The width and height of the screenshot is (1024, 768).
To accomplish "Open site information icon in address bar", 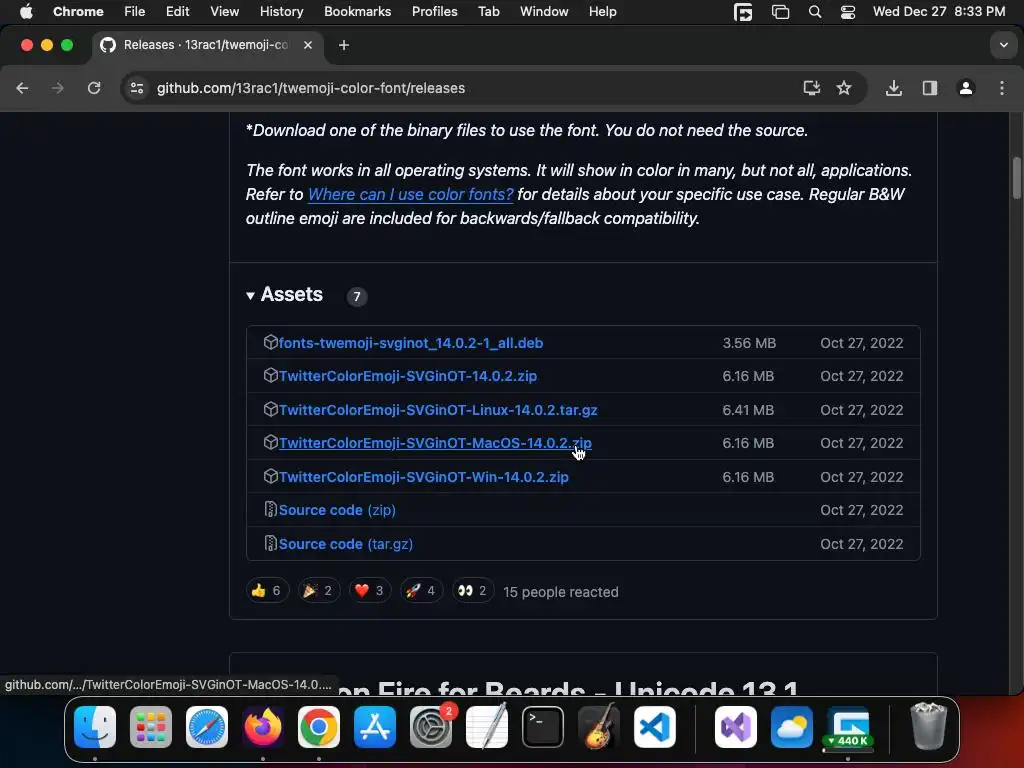I will [136, 88].
